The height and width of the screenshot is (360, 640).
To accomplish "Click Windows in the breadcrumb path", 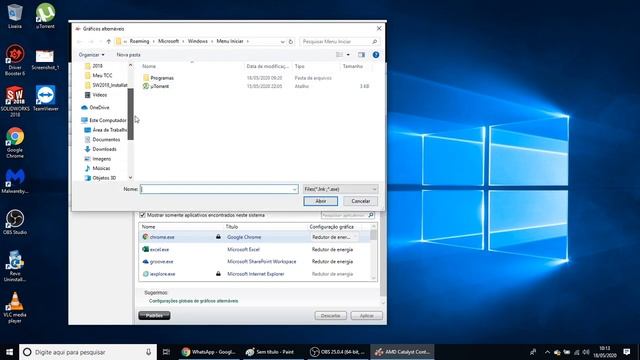I will tap(198, 41).
